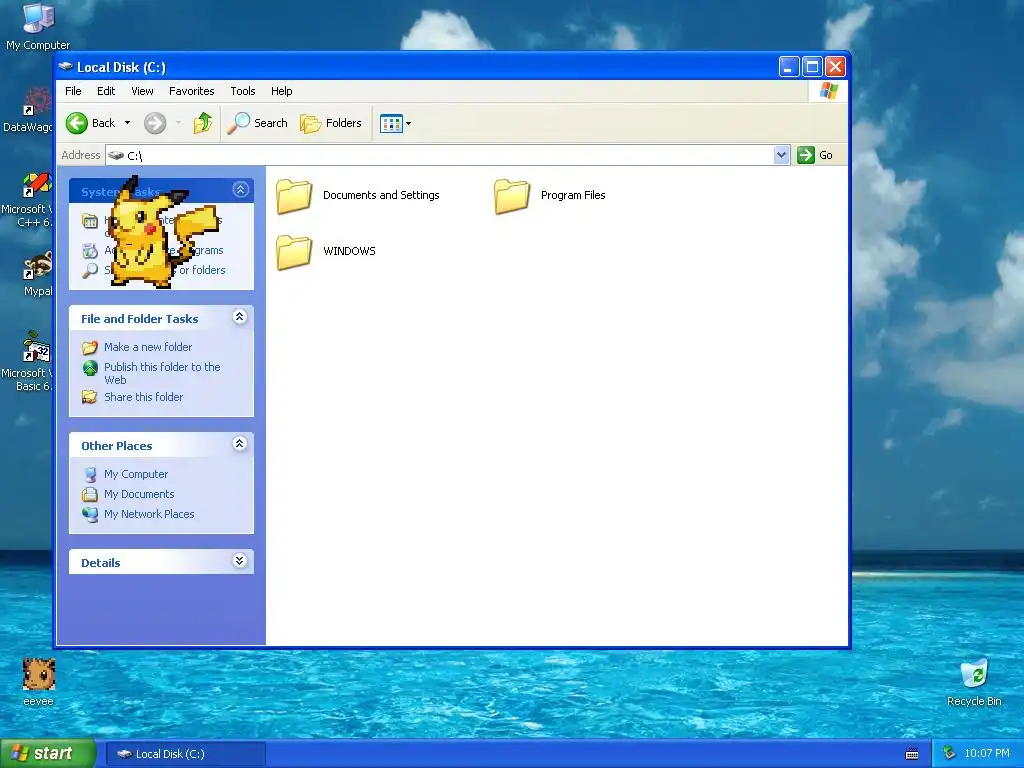Click the greyed Forward arrow icon

click(x=155, y=123)
